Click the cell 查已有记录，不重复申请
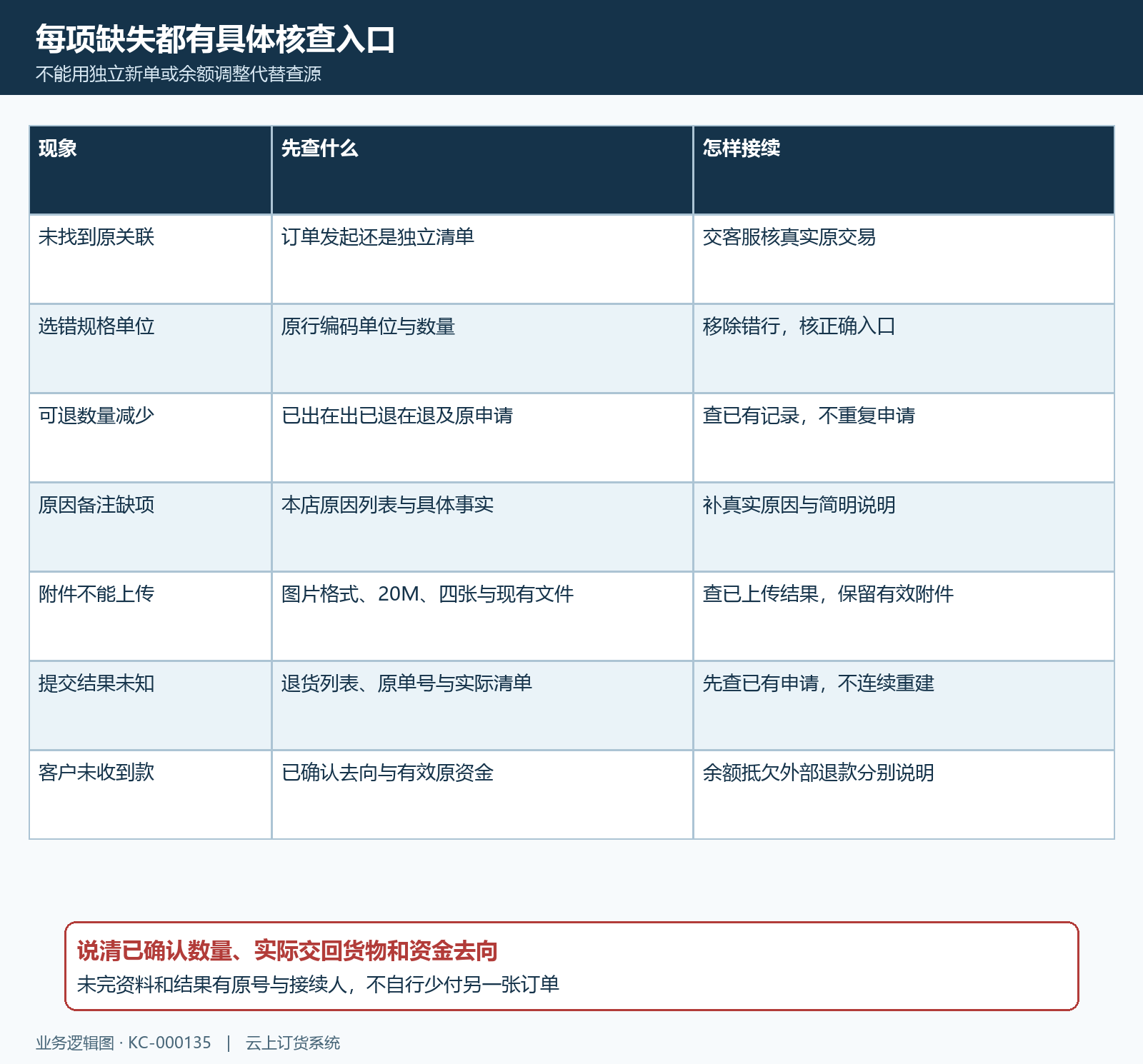This screenshot has height=1064, width=1143. coord(904,438)
